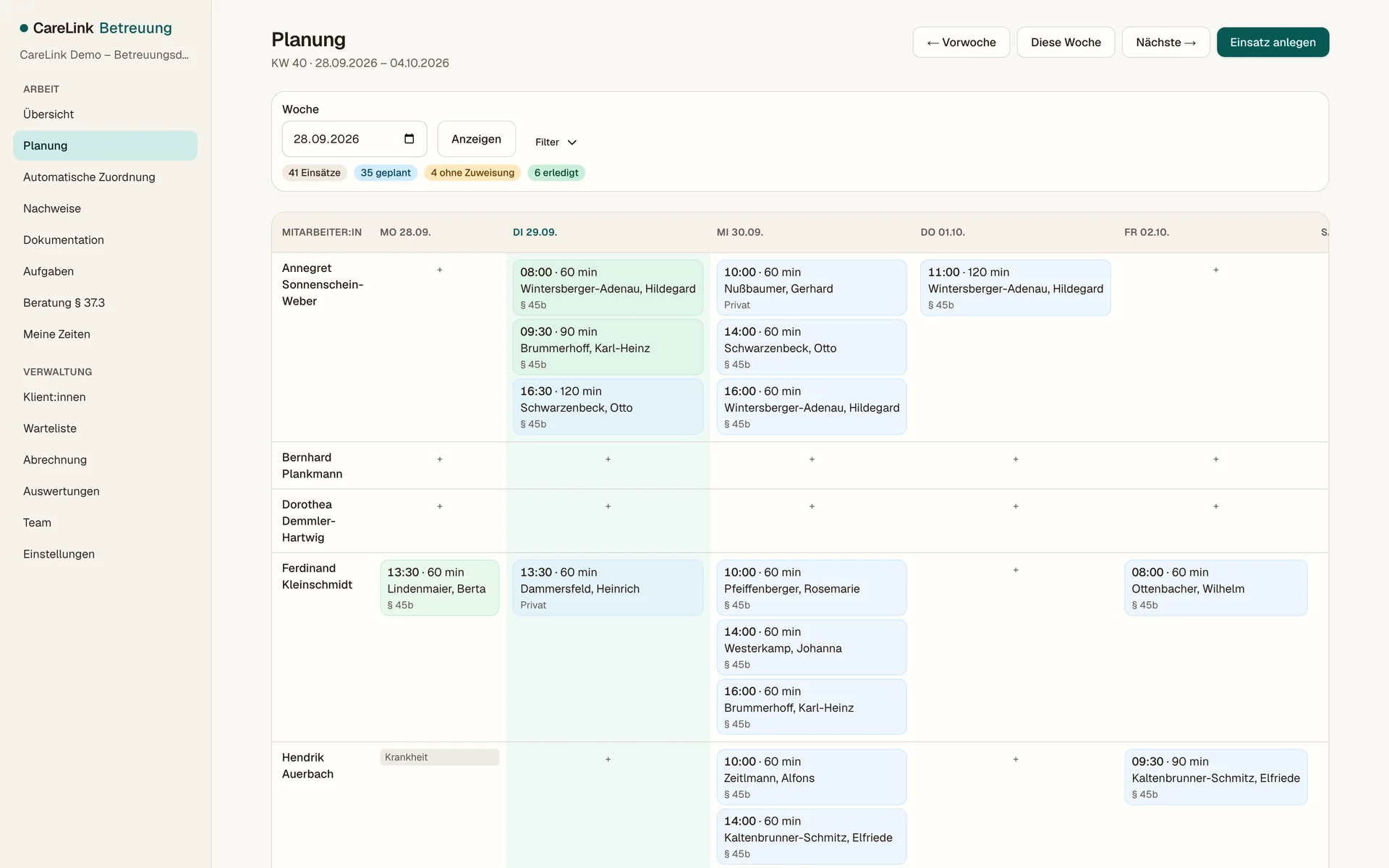Add shift for Bernhard Plankmann on Monday
This screenshot has height=868, width=1389.
click(440, 459)
